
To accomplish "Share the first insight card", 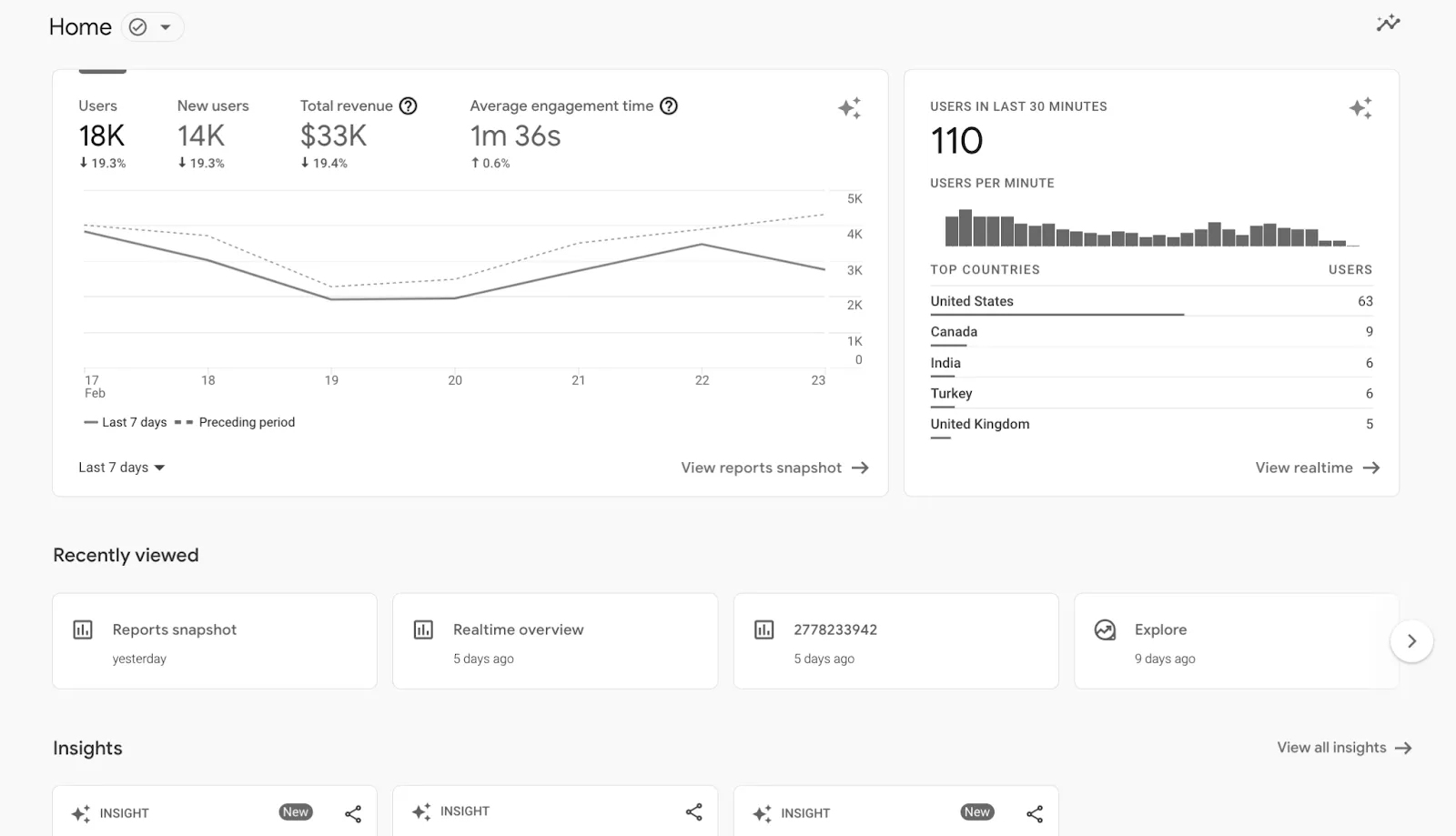I will click(x=352, y=812).
